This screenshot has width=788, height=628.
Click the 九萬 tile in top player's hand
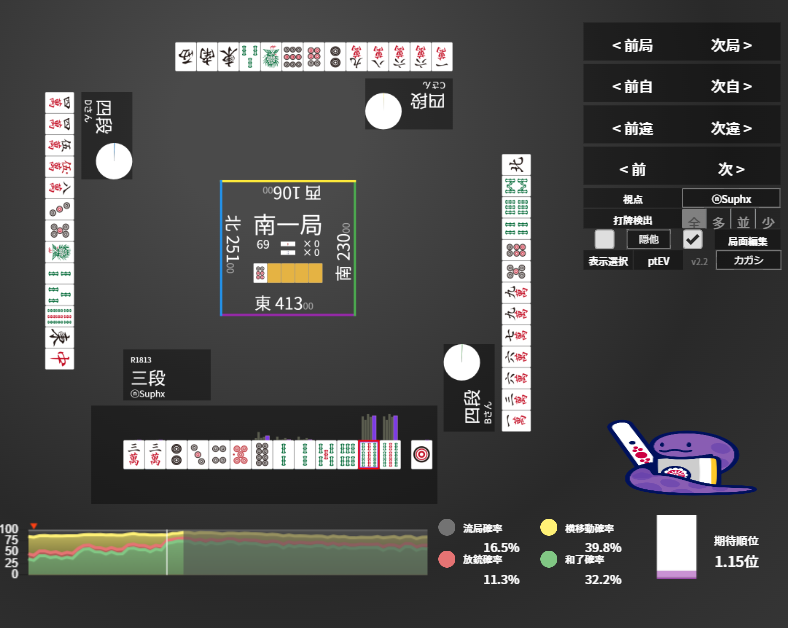[356, 57]
